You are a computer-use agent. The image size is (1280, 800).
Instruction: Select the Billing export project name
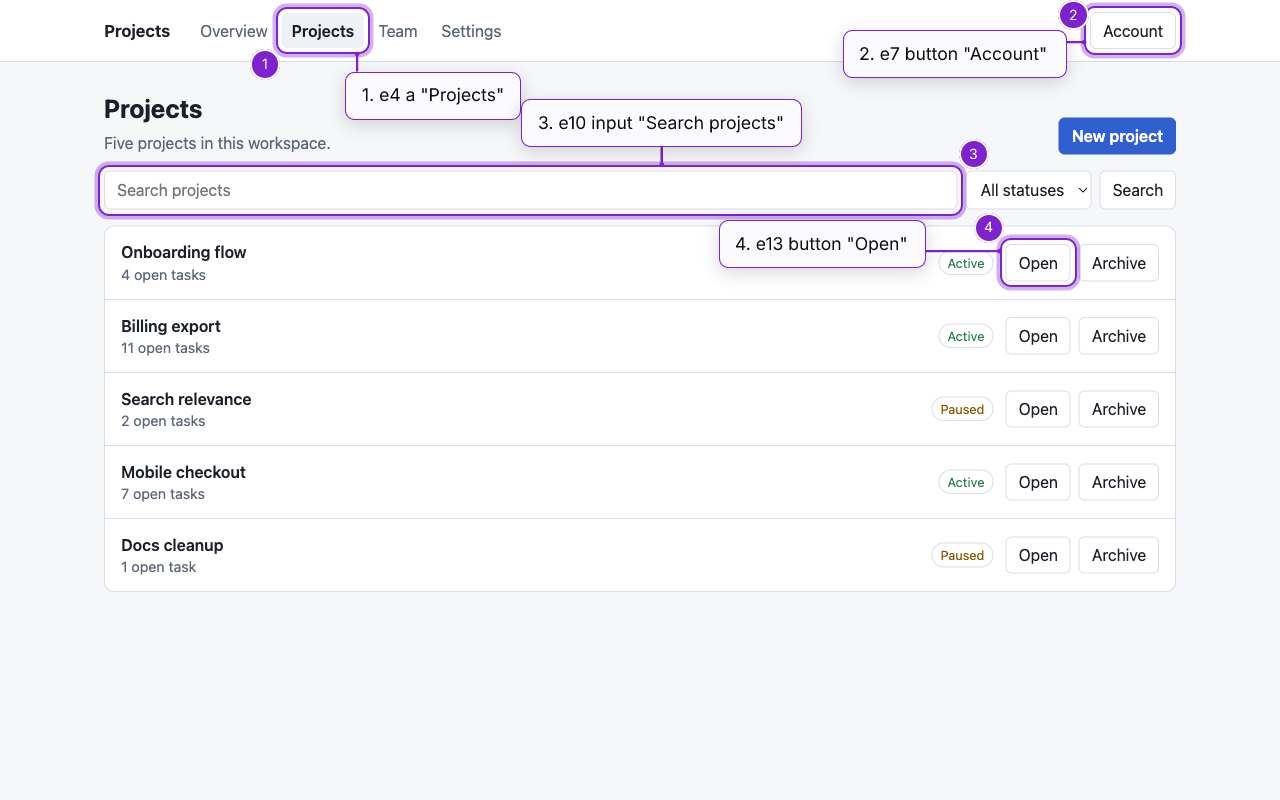[171, 326]
